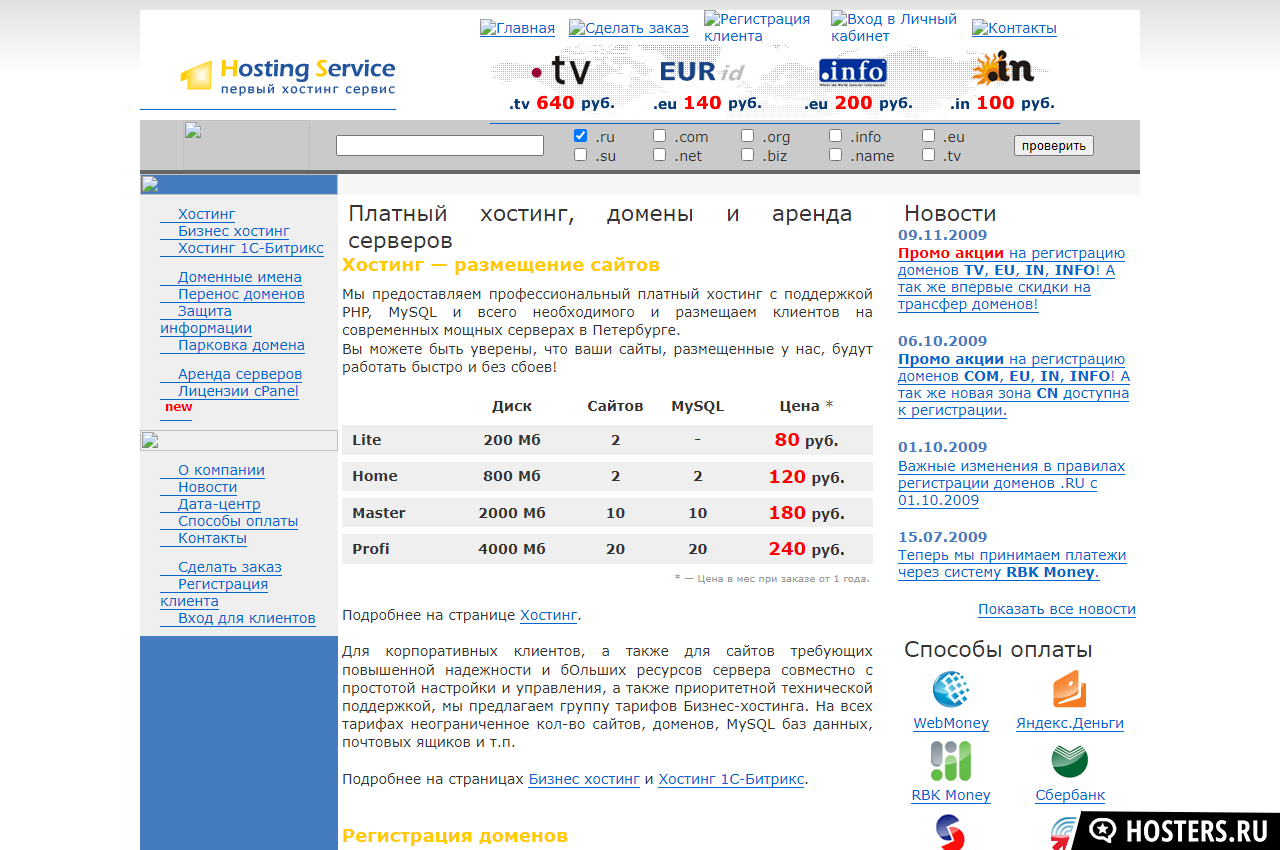Select the Profi tariff row name
This screenshot has height=850, width=1280.
[371, 549]
